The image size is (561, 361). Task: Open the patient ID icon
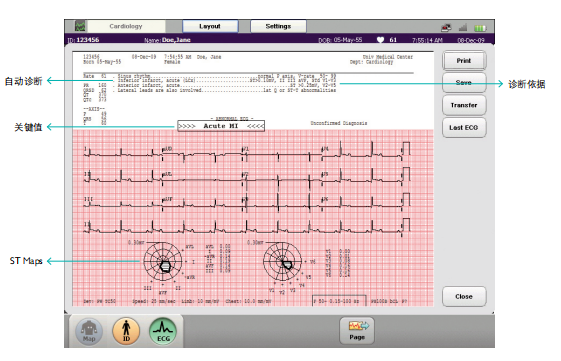(x=126, y=331)
